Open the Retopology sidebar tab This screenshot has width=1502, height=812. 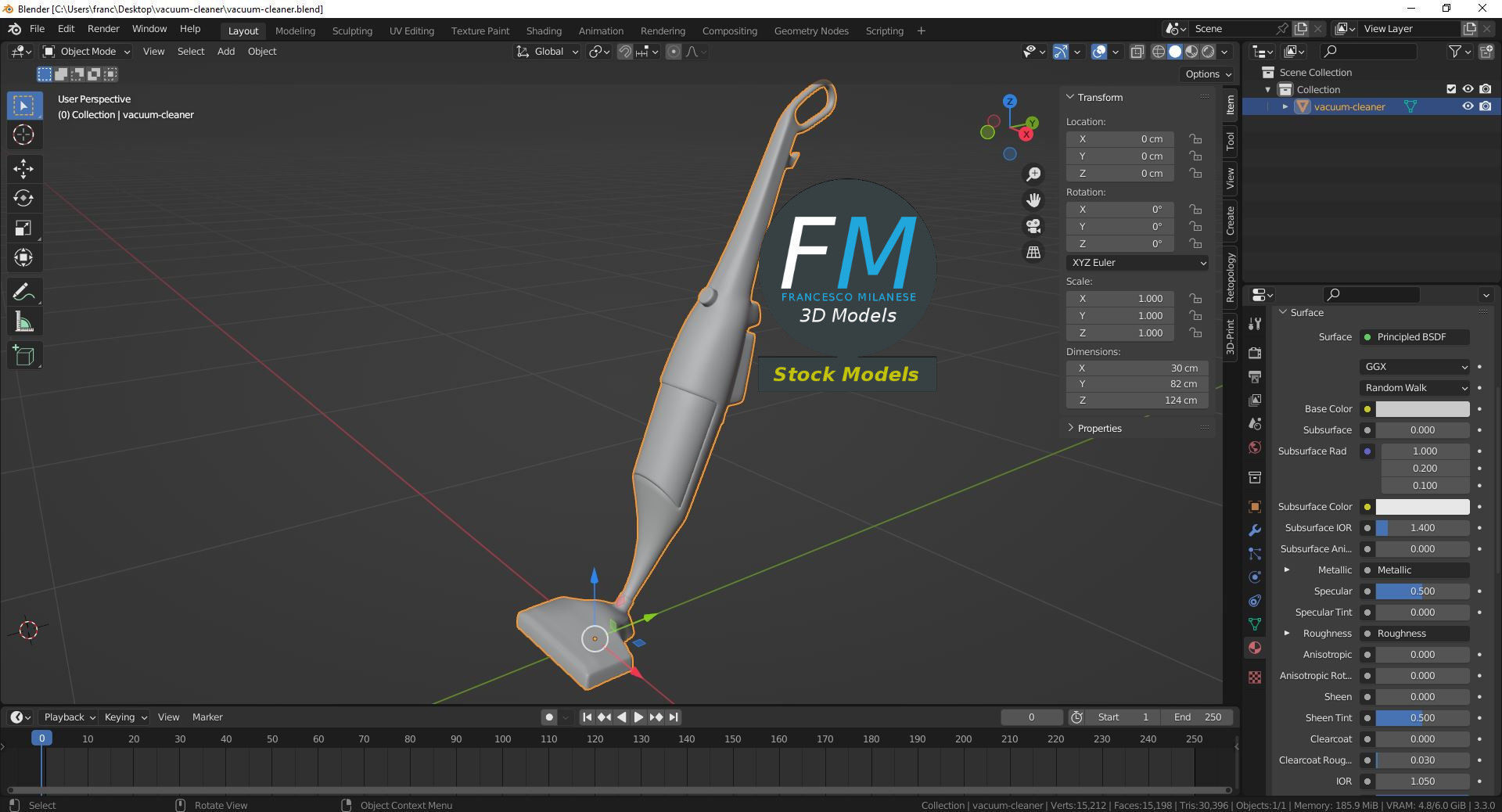point(1231,278)
